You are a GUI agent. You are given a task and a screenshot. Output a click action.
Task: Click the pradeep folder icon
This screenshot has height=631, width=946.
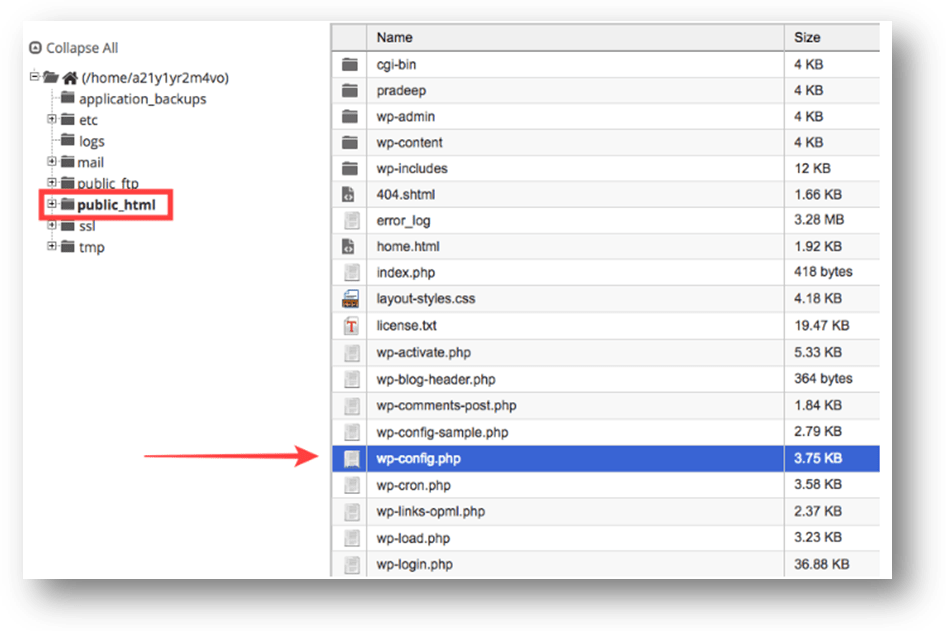(350, 90)
